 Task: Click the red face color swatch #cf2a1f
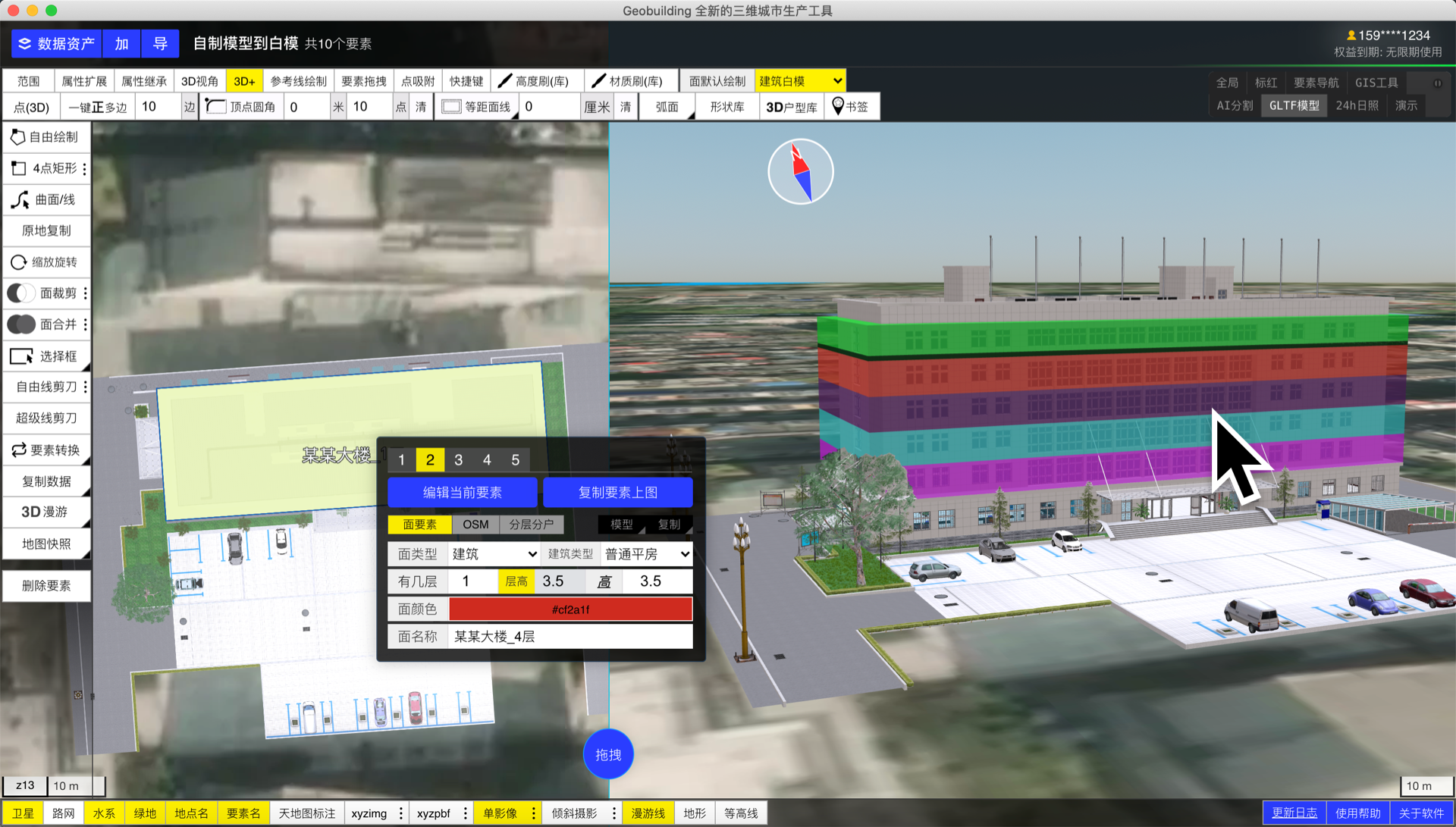(570, 609)
